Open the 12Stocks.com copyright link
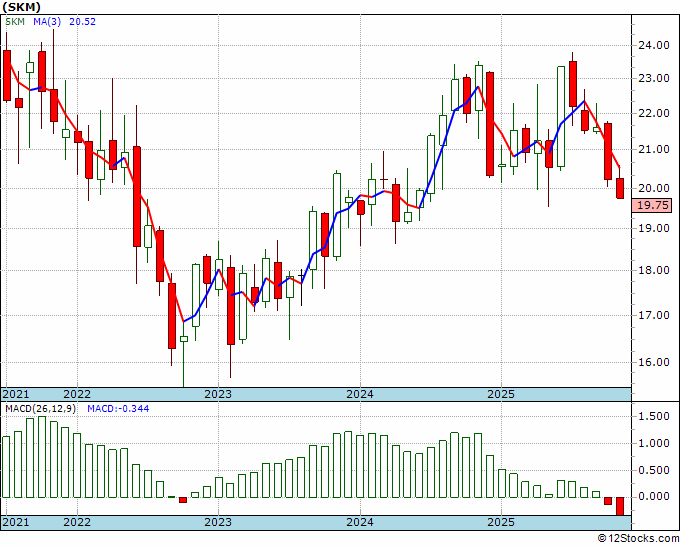Viewport: 680px width, 546px height. 638,539
